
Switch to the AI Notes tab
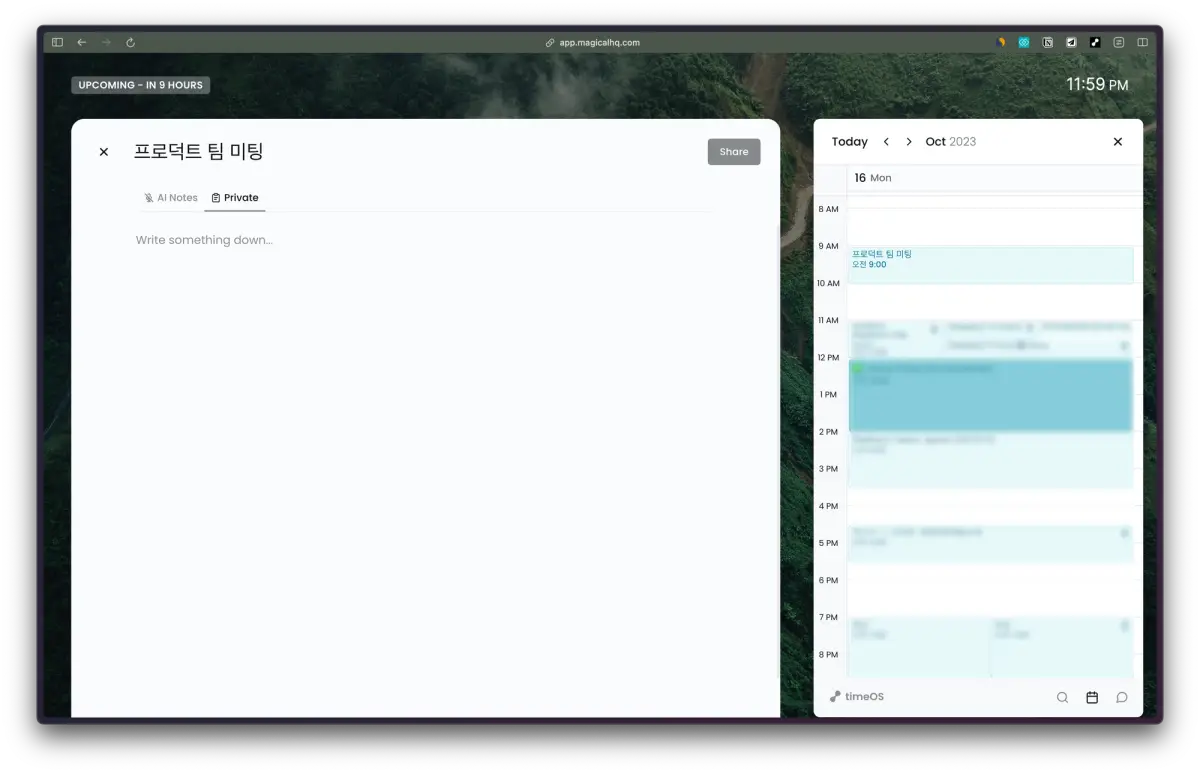171,198
